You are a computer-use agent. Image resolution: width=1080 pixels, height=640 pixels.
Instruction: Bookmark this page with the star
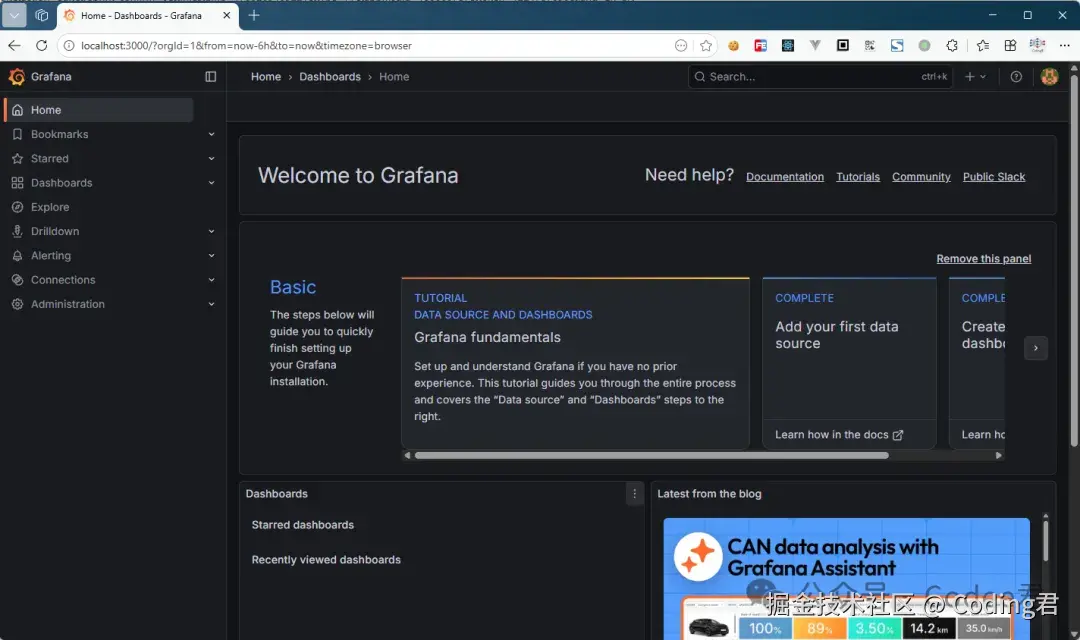[705, 45]
